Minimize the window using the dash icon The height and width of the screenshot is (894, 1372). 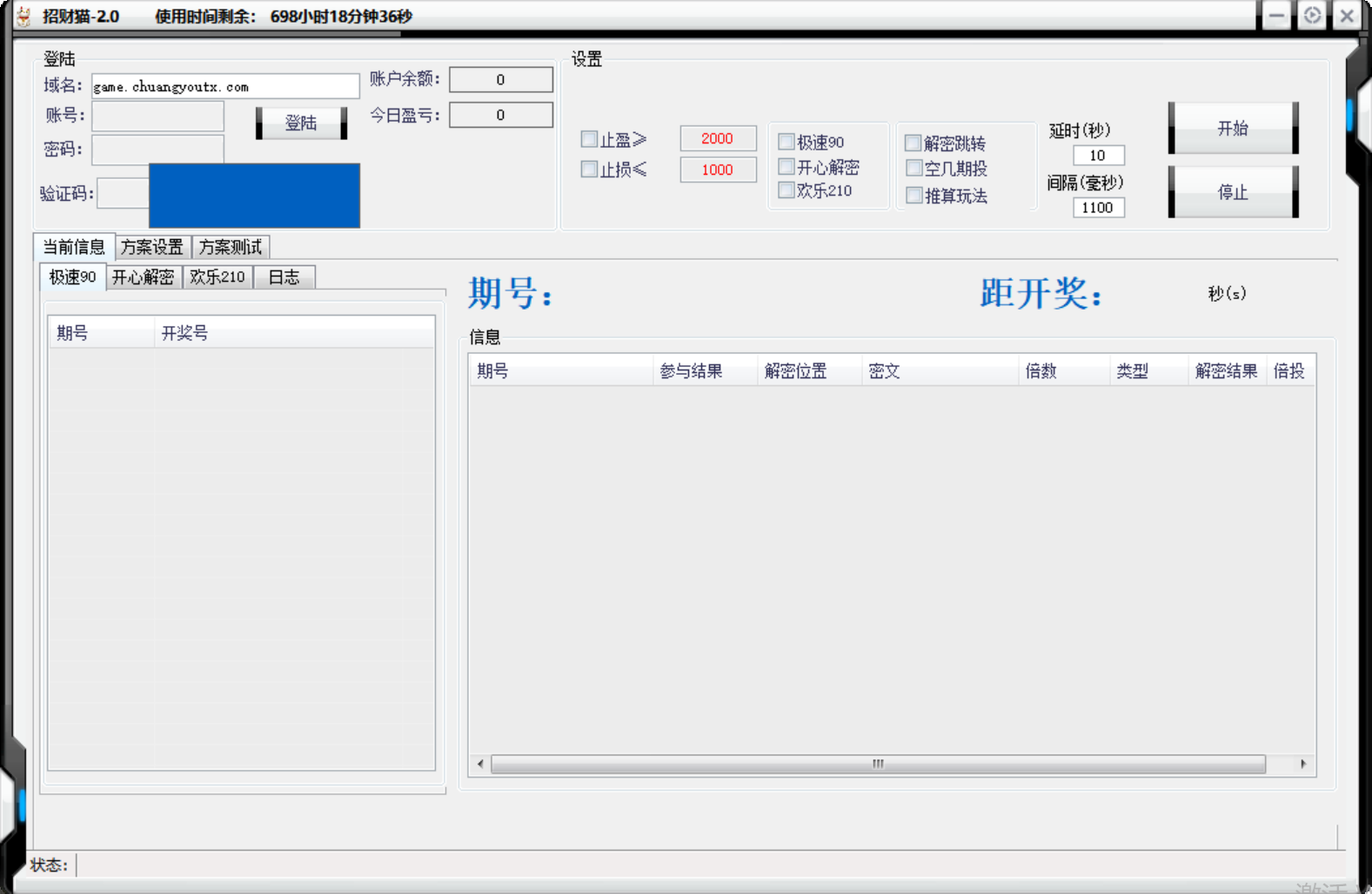coord(1276,16)
